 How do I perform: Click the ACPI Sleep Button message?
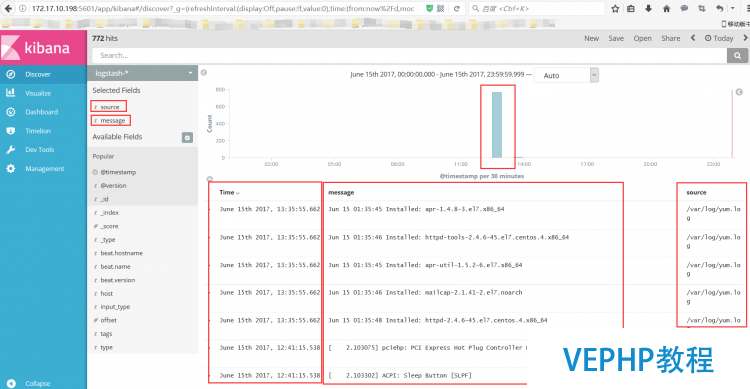tap(399, 376)
